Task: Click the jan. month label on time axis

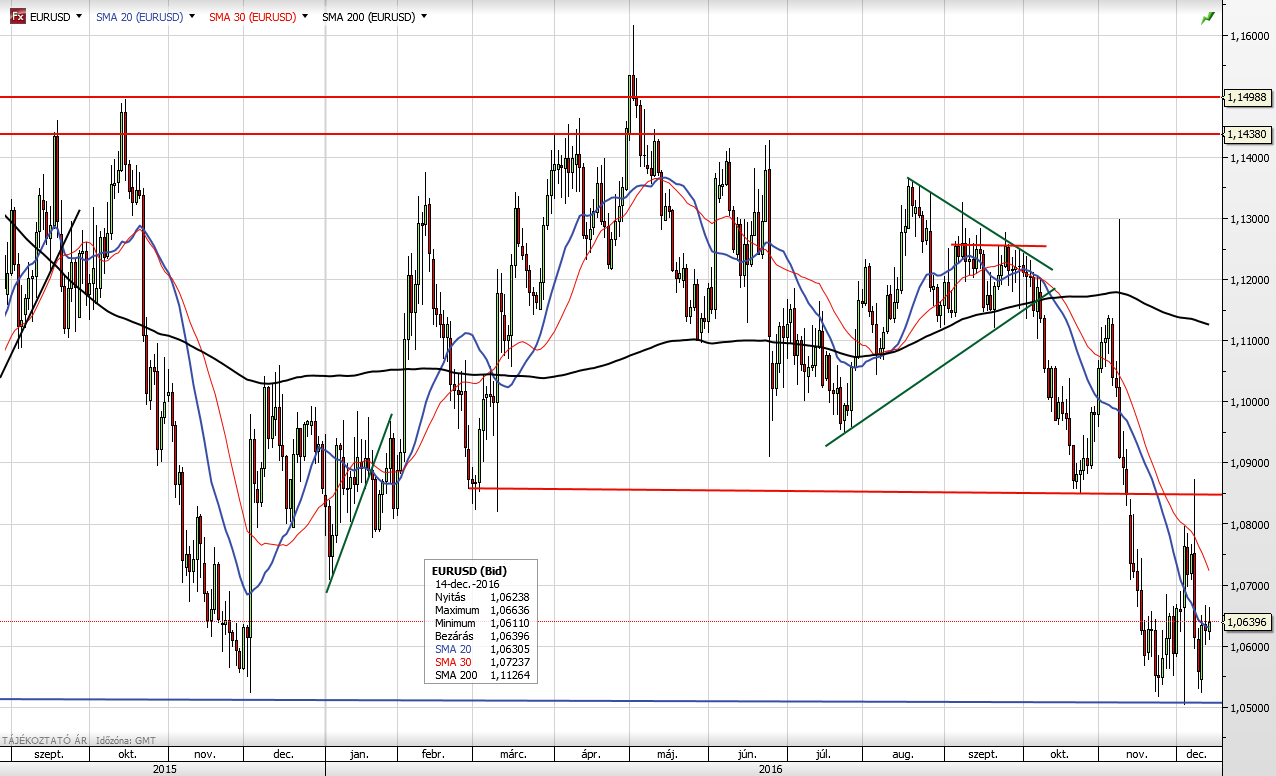Action: tap(357, 755)
